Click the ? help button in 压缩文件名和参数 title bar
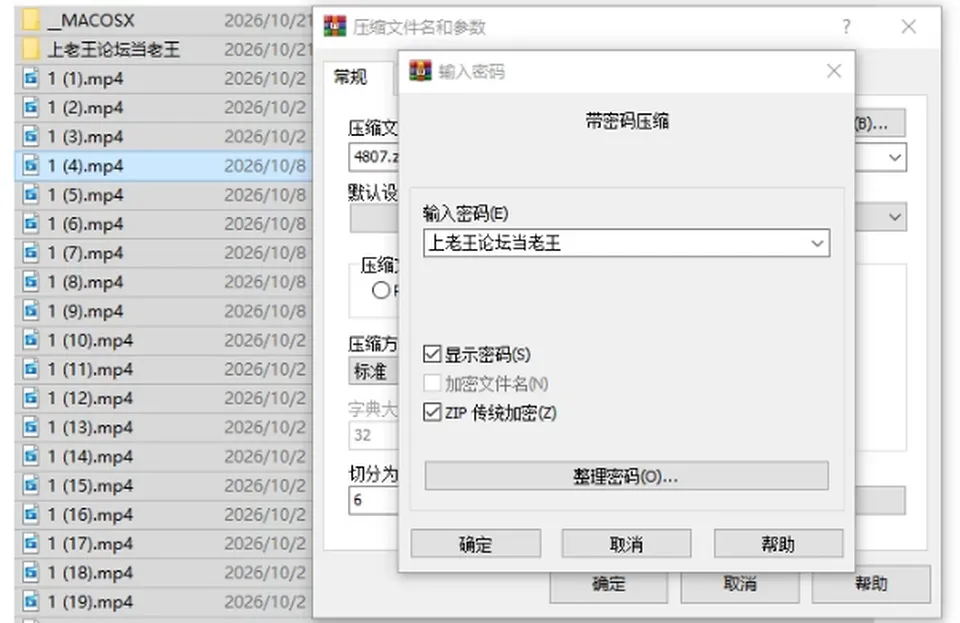The width and height of the screenshot is (960, 623). 846,26
